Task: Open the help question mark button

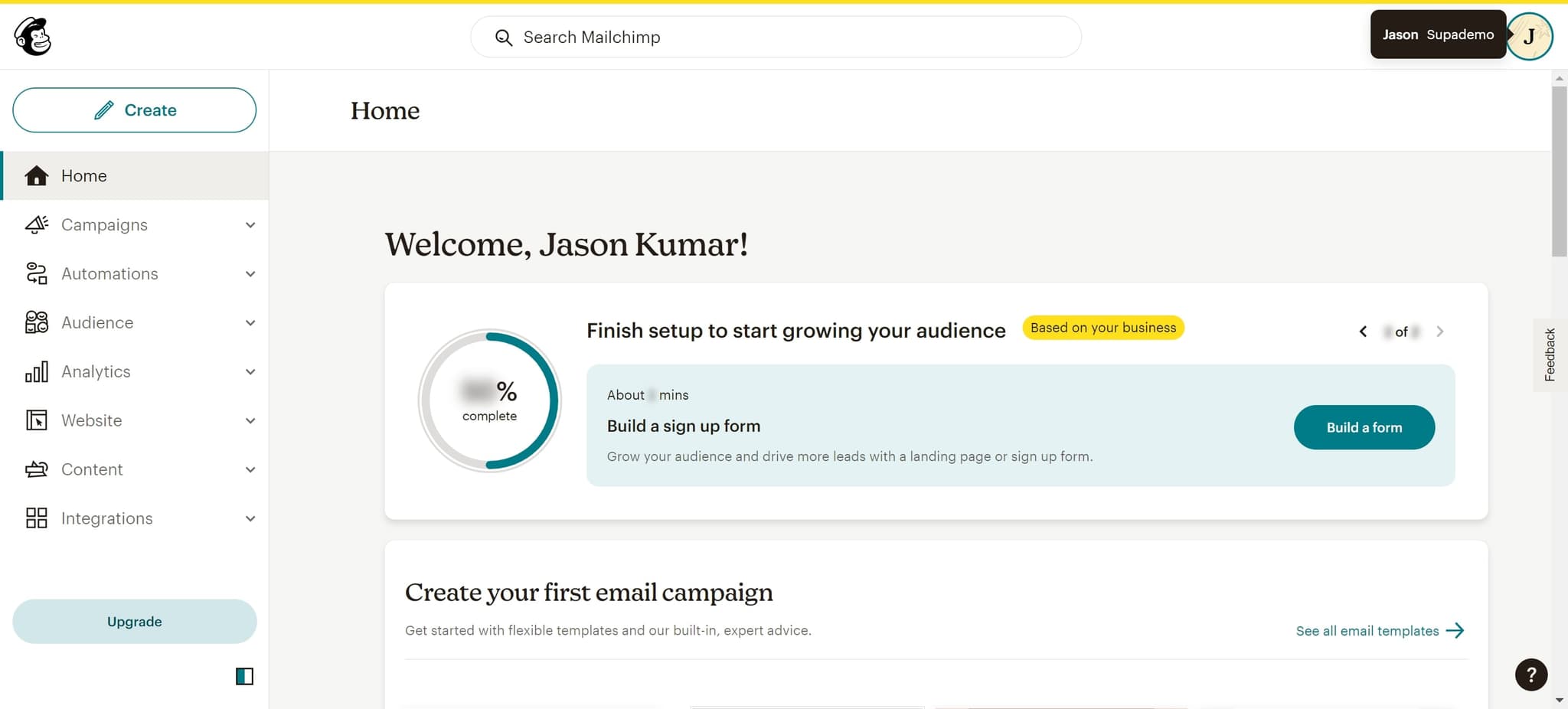Action: tap(1530, 675)
